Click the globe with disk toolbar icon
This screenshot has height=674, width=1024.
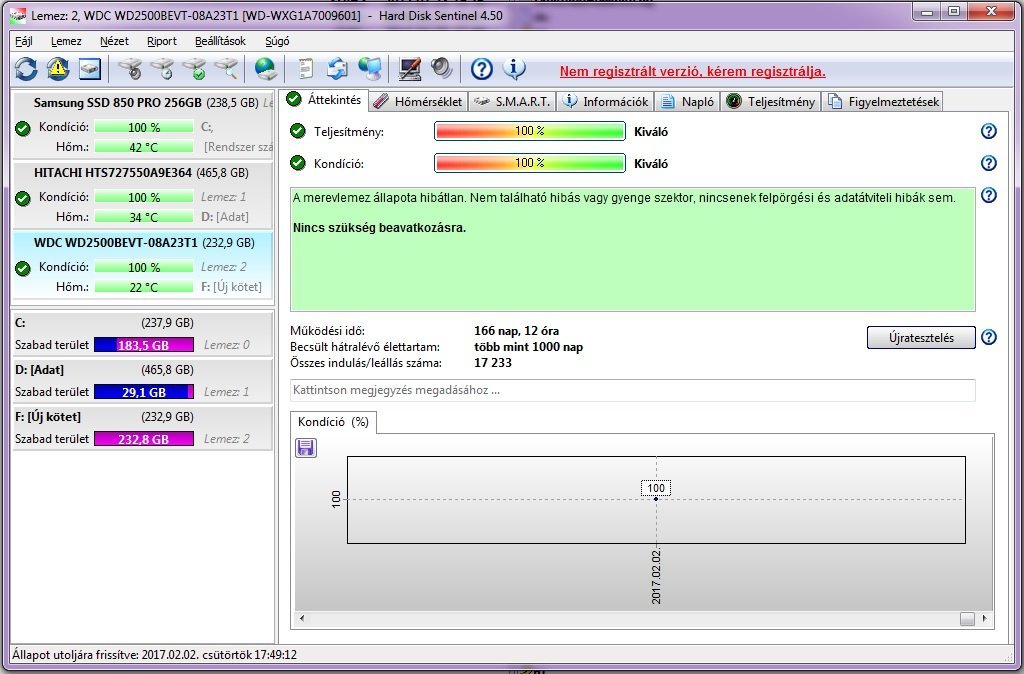pos(266,69)
